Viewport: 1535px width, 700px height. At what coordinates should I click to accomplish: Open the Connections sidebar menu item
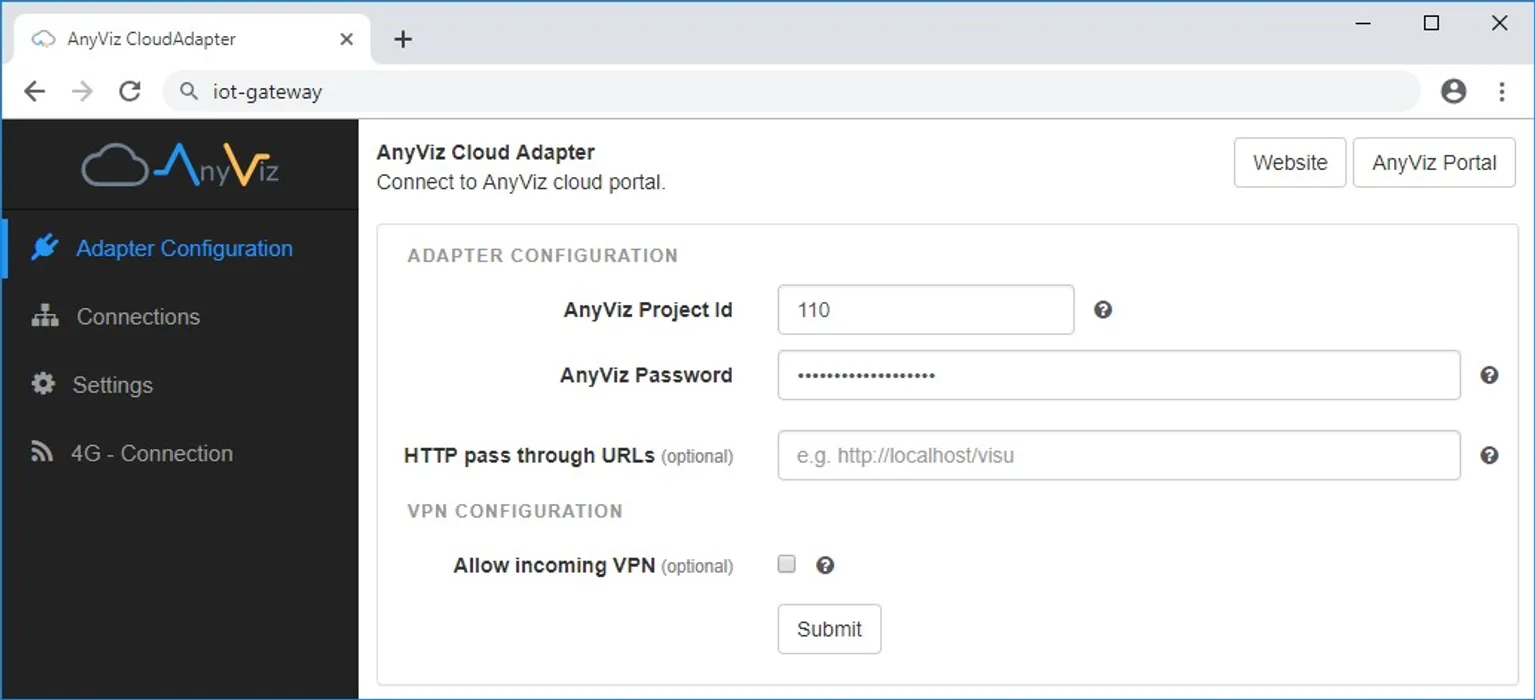point(138,317)
